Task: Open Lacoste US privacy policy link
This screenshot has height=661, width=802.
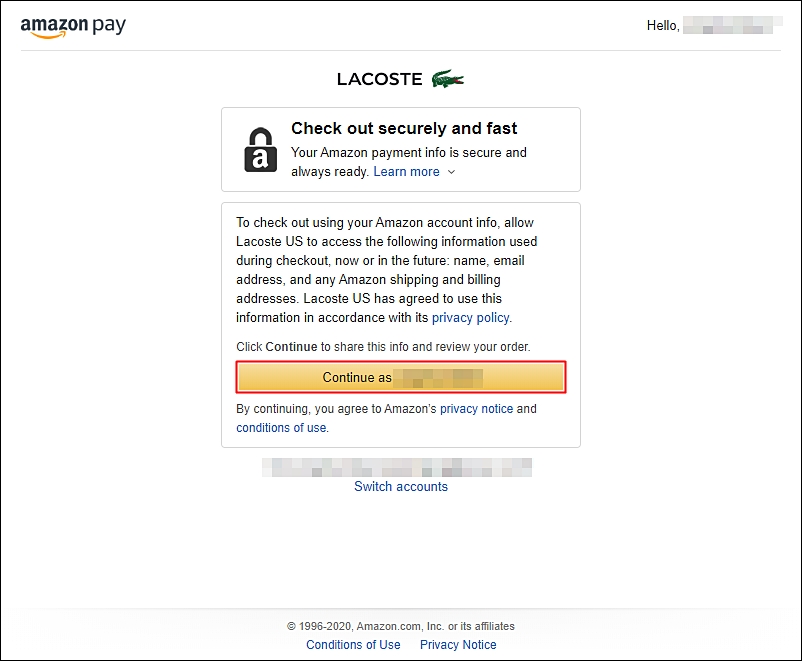Action: [x=471, y=318]
